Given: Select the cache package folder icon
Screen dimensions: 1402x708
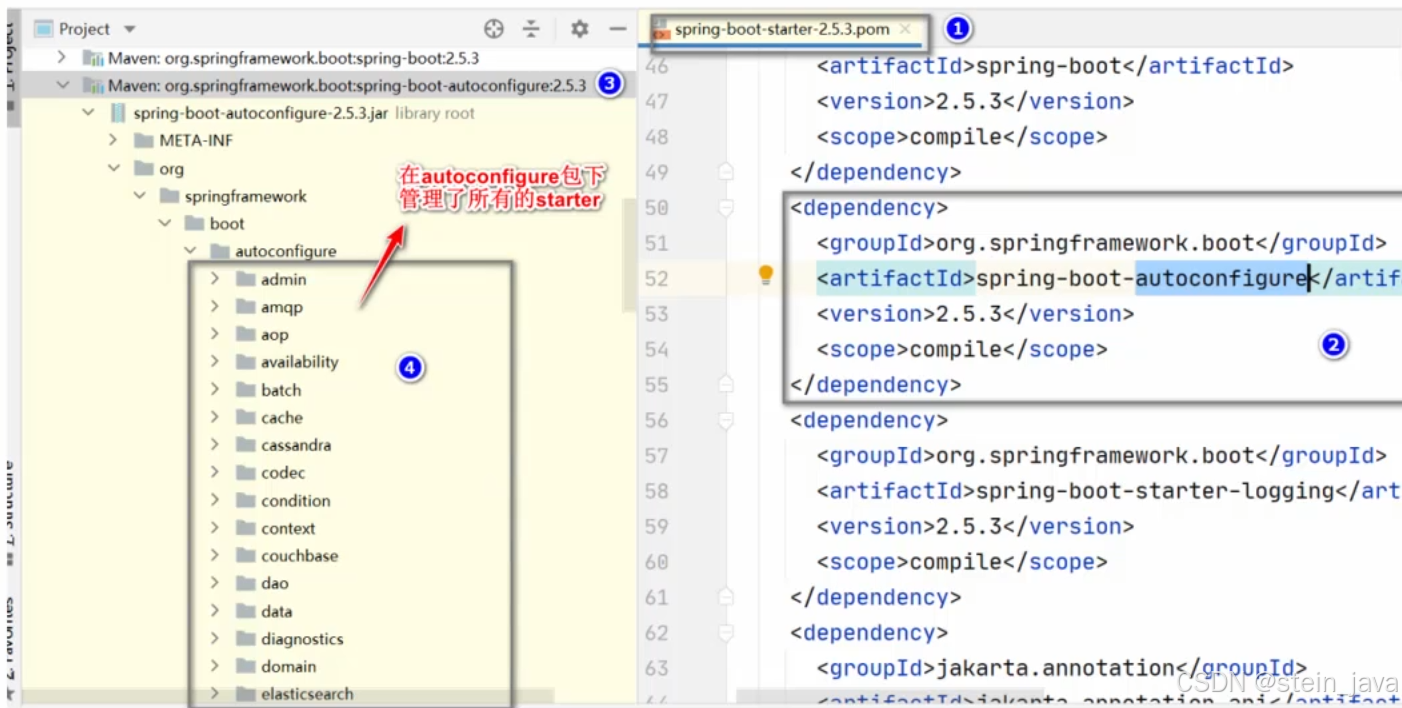Looking at the screenshot, I should pyautogui.click(x=245, y=417).
